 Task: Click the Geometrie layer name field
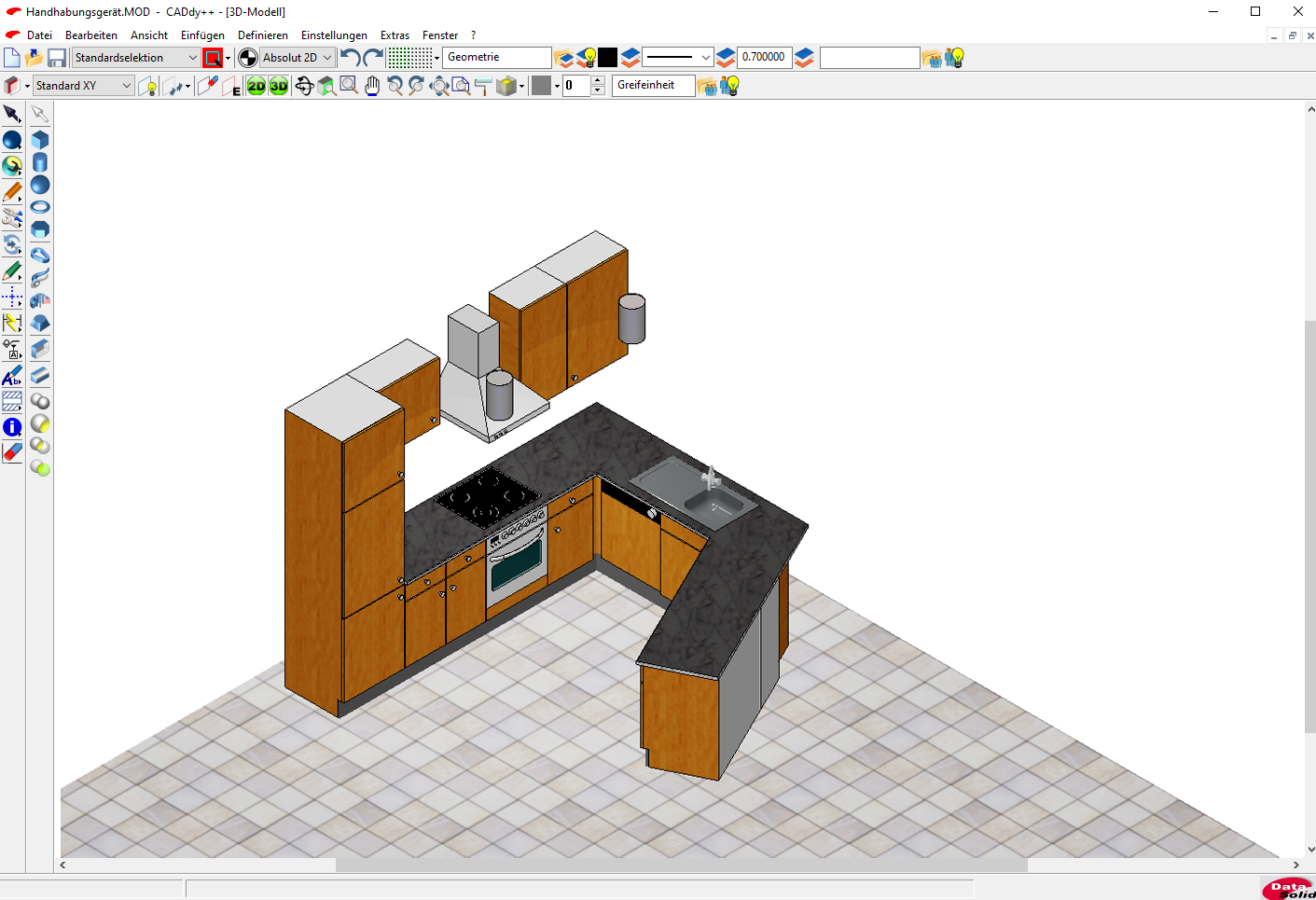[496, 58]
